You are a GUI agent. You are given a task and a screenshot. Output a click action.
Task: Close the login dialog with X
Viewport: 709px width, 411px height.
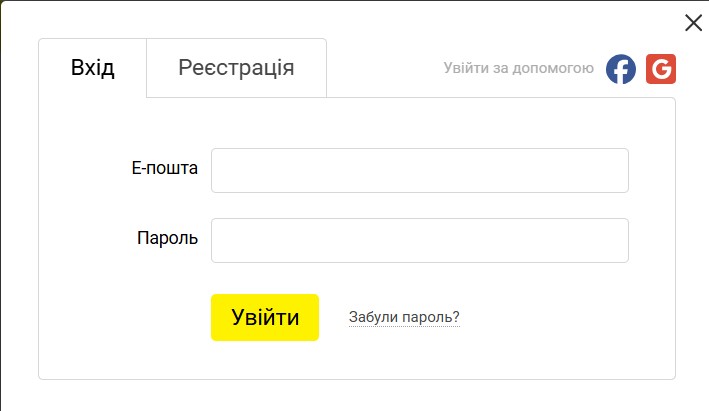(x=693, y=23)
